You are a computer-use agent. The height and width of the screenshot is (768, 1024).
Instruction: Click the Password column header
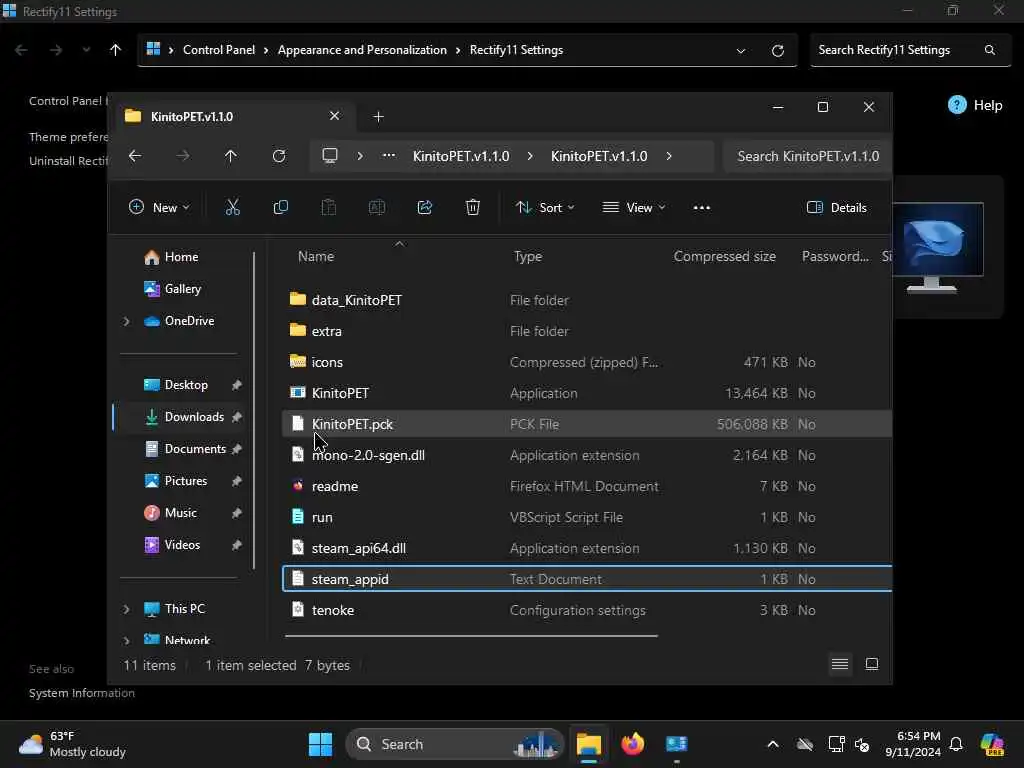[835, 257]
